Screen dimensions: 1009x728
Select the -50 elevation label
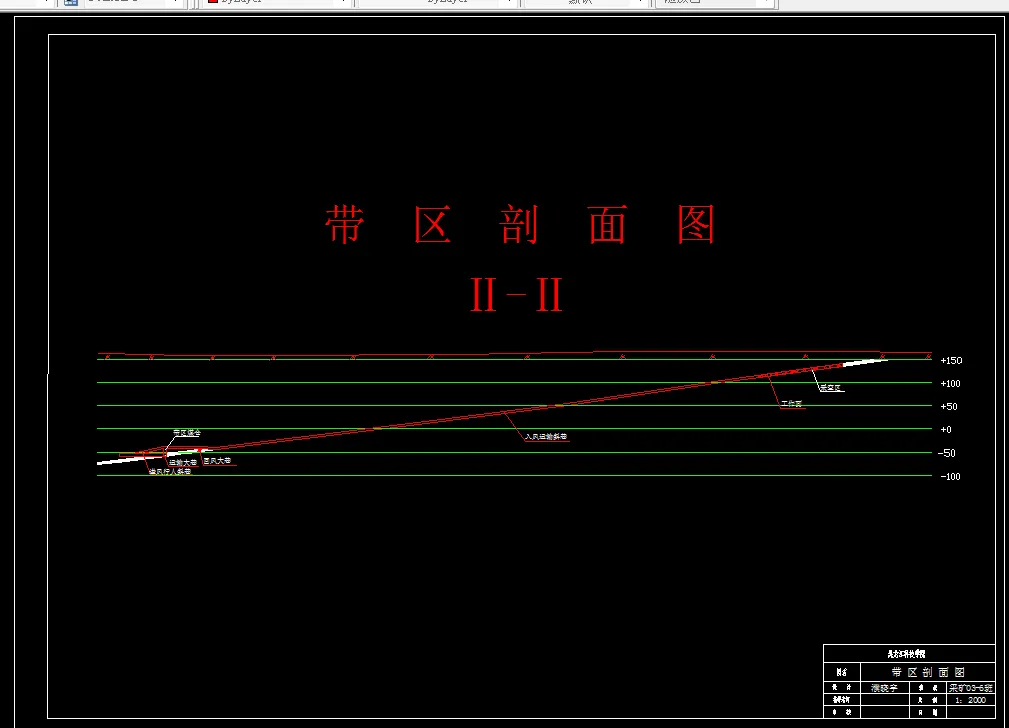pos(947,453)
